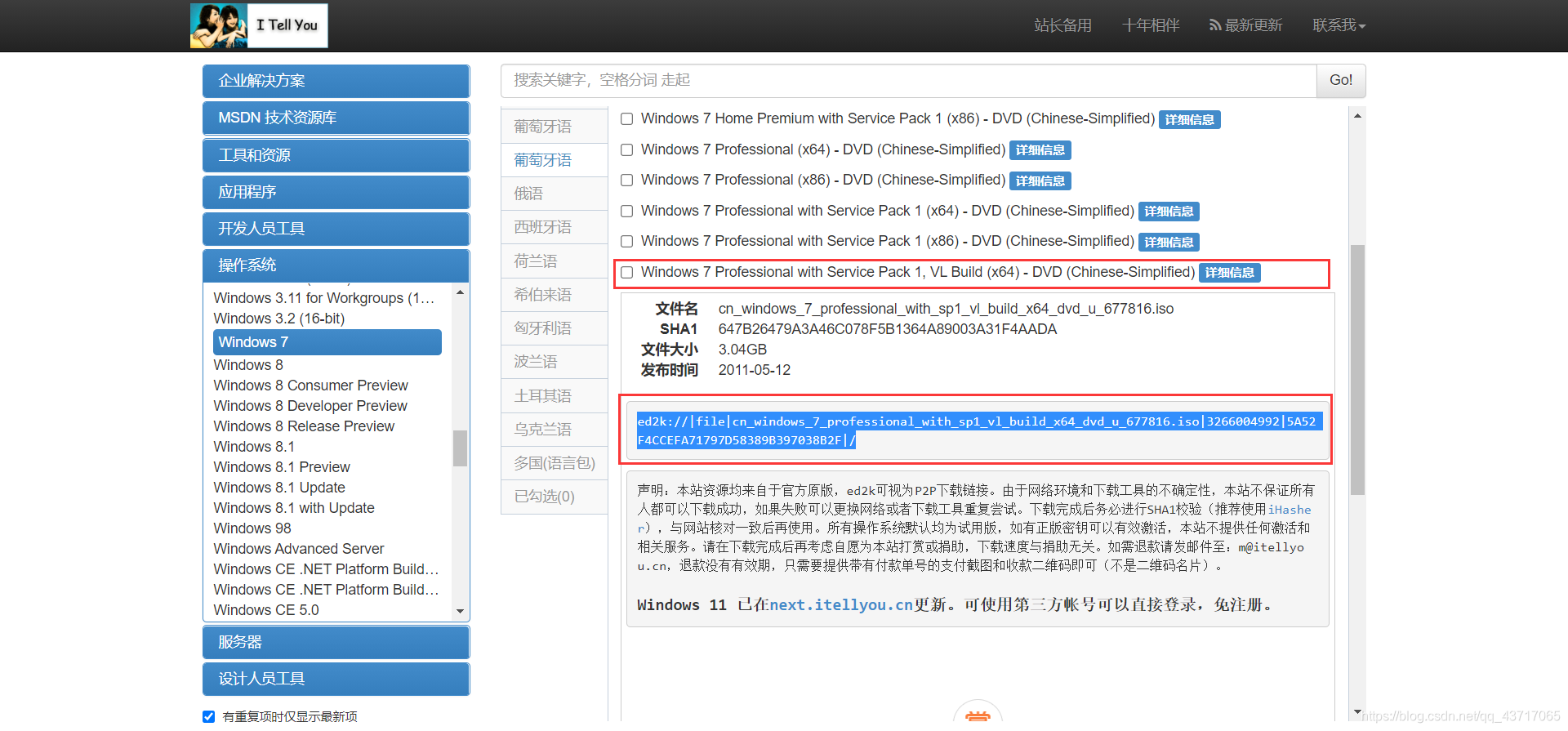
Task: Select Windows 3.11 for Workgroups entry
Action: [324, 298]
